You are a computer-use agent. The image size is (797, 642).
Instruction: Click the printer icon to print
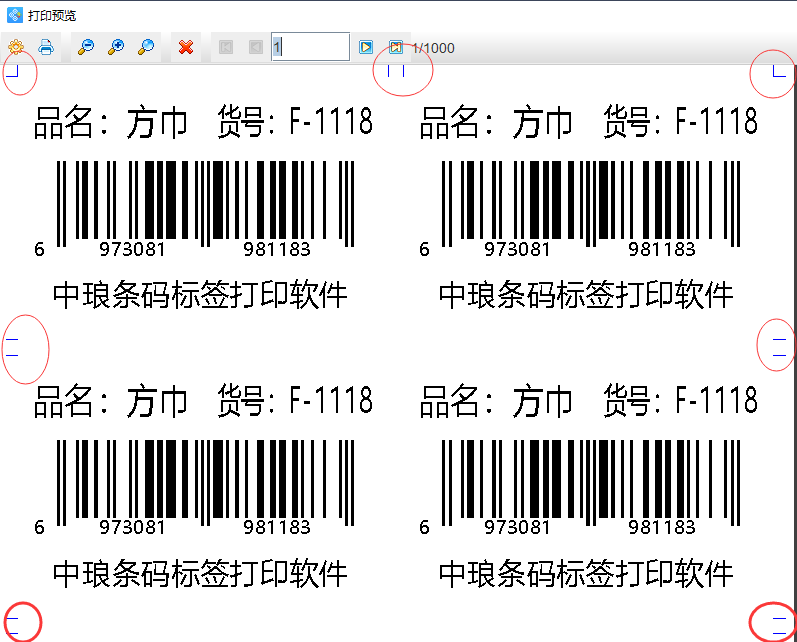coord(46,47)
